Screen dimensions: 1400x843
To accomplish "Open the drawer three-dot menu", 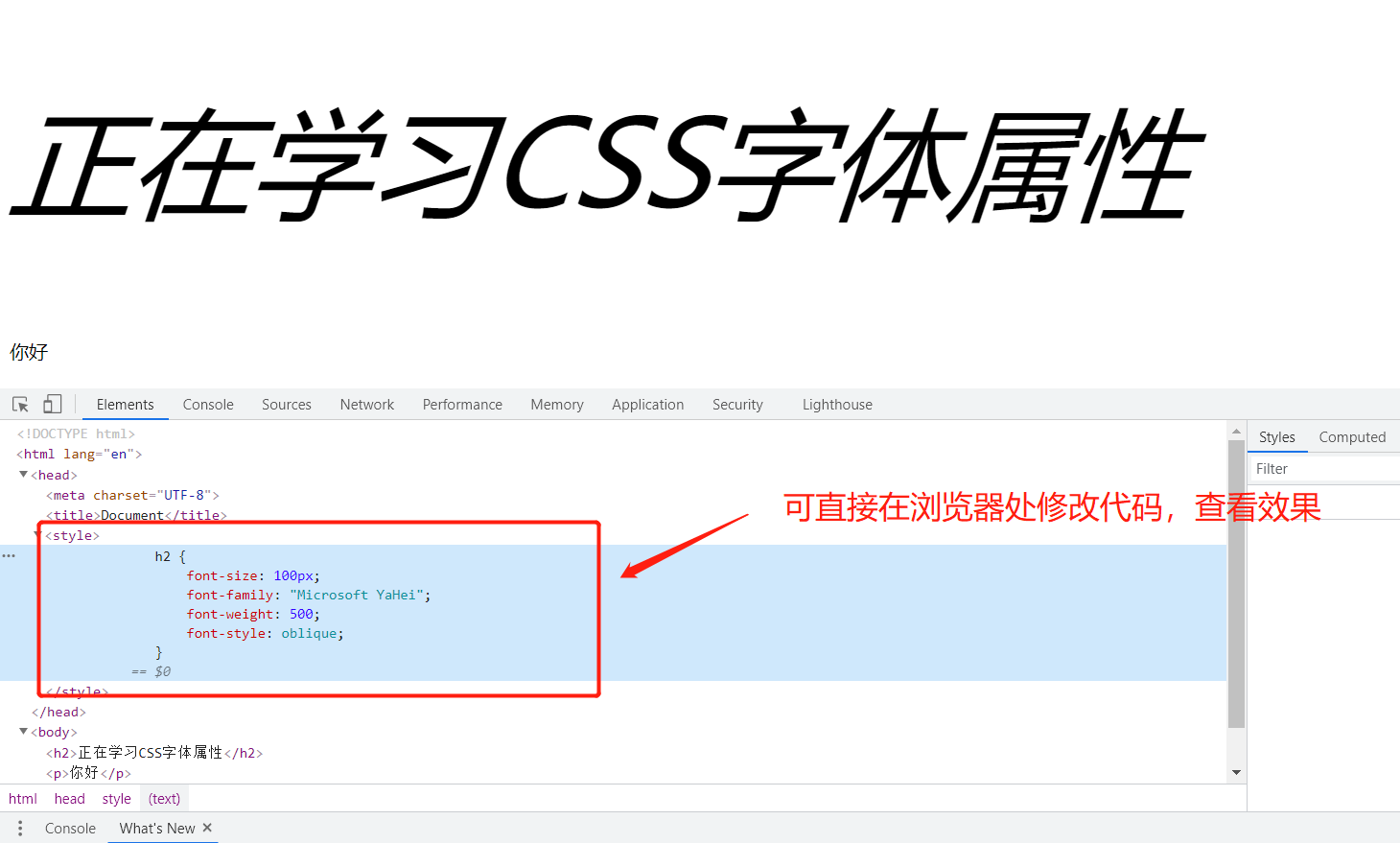I will click(x=20, y=828).
